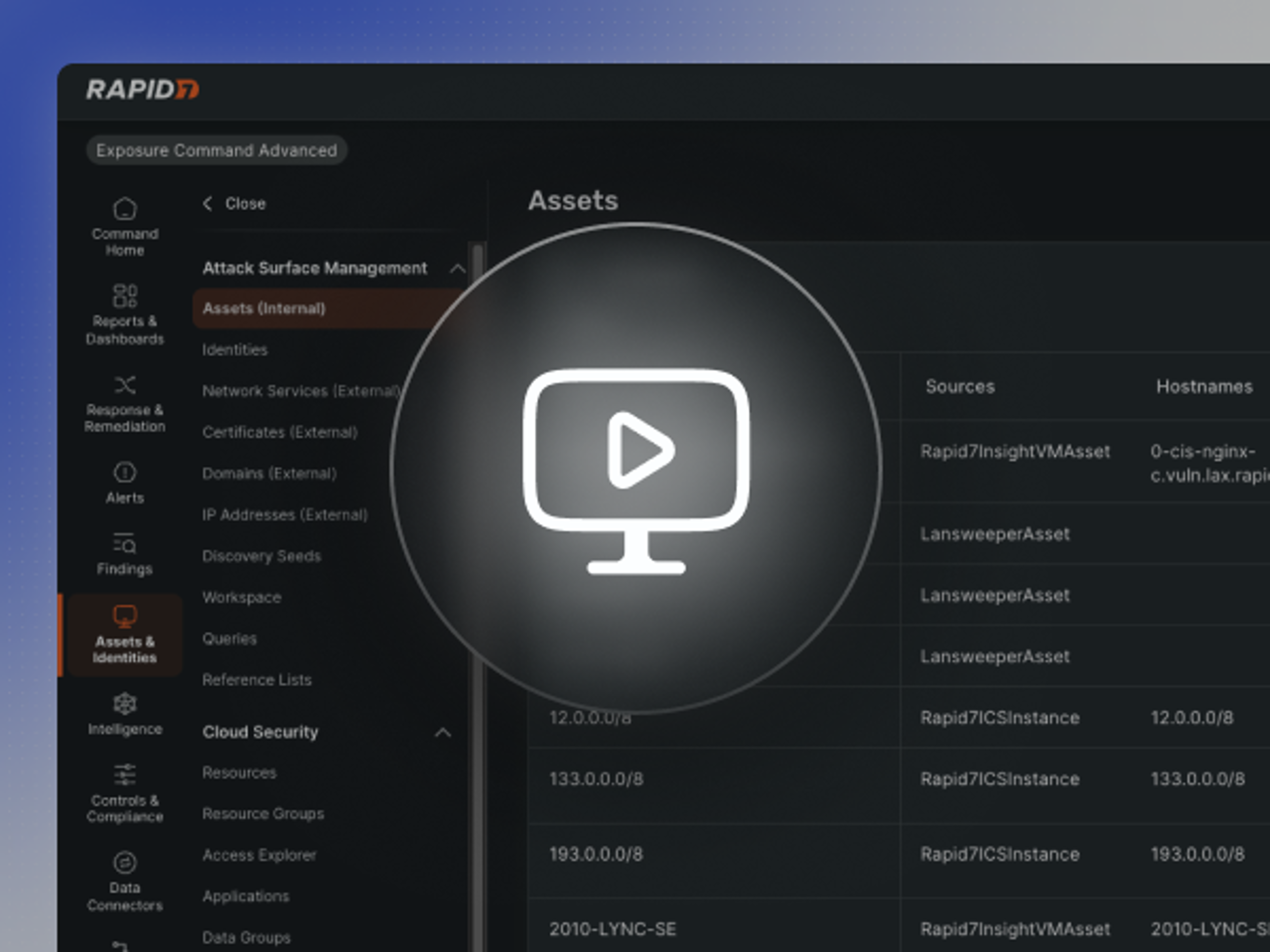This screenshot has height=952, width=1270.
Task: Open IP Addresses (External)
Action: [285, 515]
